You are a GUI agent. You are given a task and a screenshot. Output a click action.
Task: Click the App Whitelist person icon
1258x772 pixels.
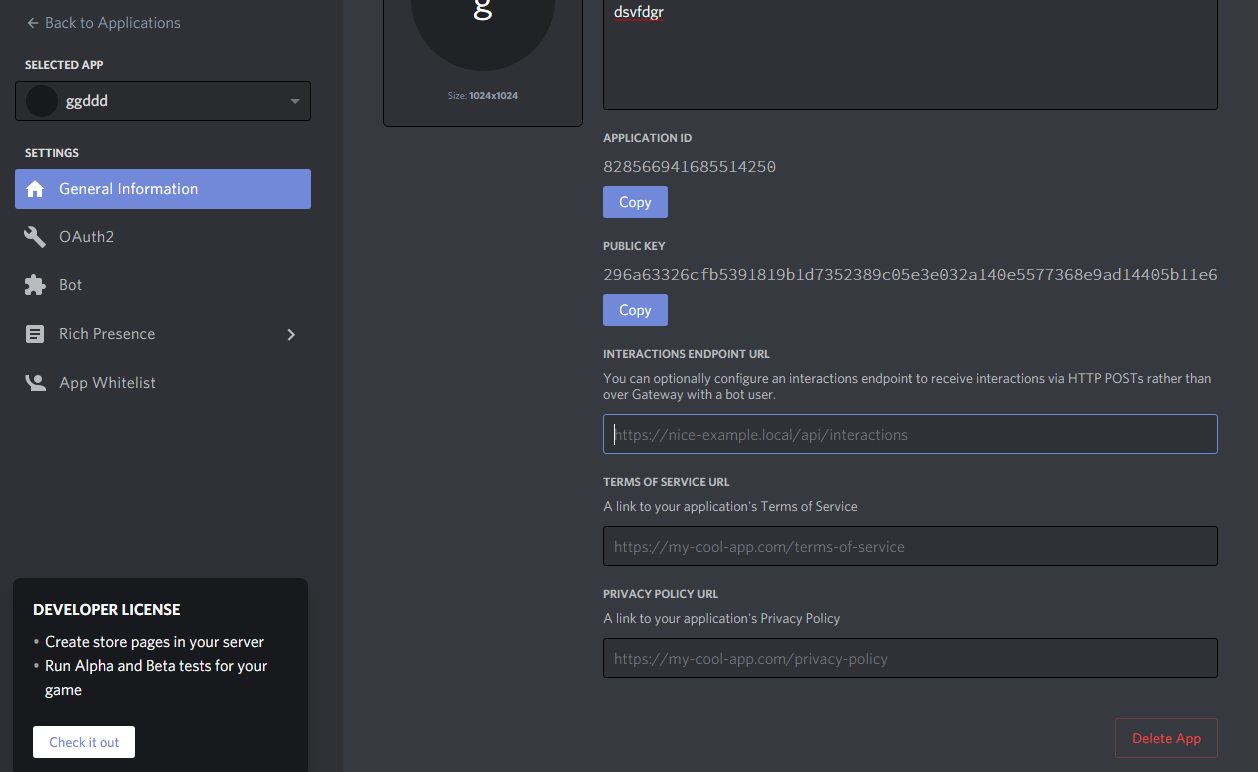click(36, 383)
